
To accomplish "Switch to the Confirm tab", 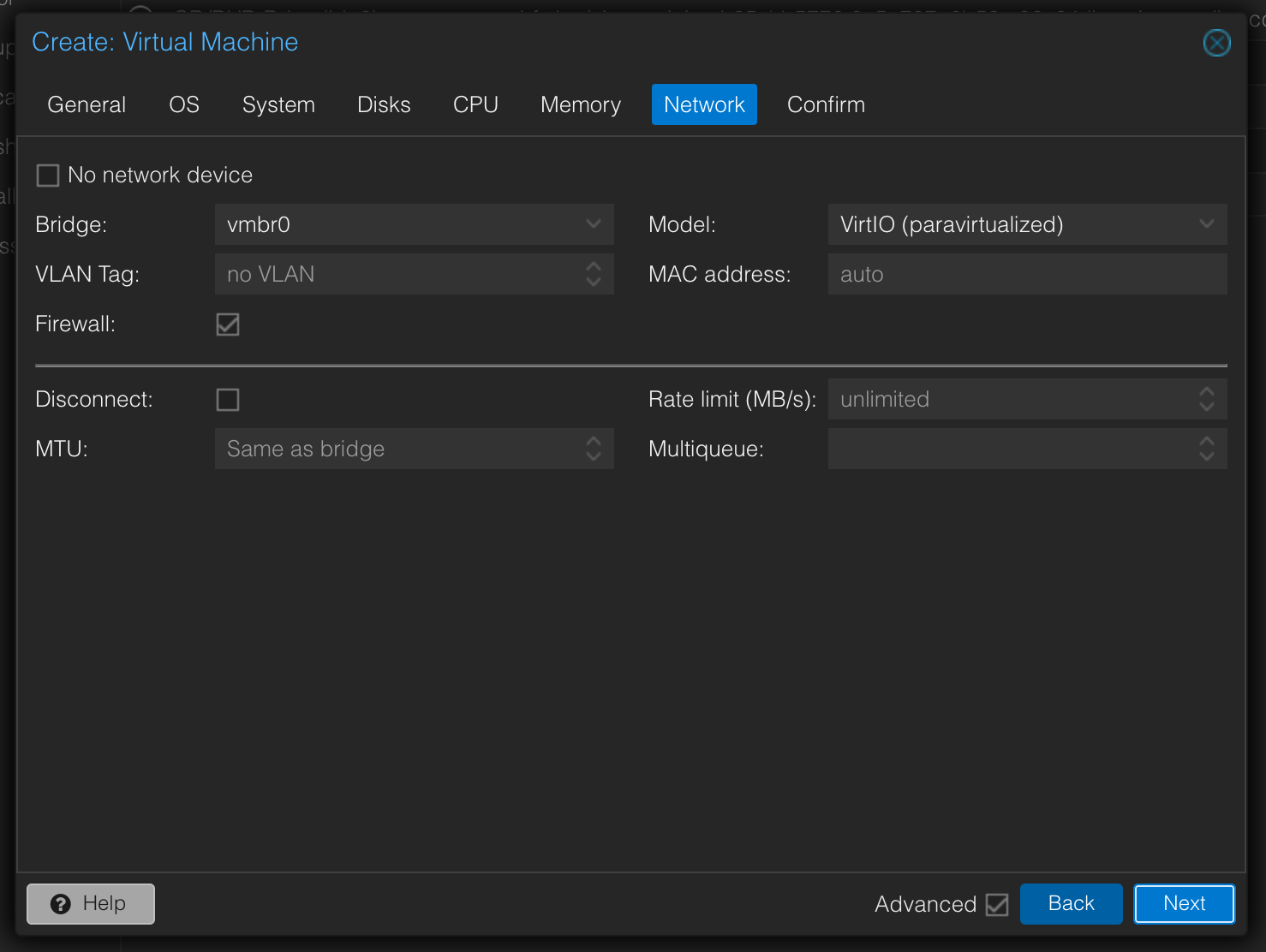I will pos(825,104).
